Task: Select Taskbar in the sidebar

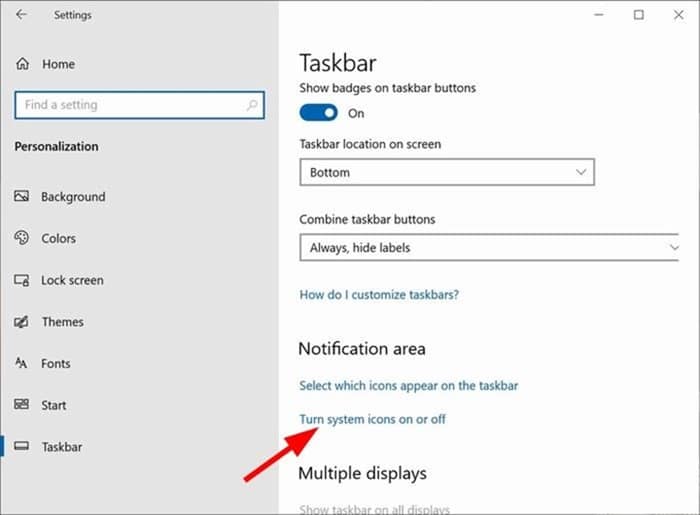Action: pyautogui.click(x=62, y=447)
